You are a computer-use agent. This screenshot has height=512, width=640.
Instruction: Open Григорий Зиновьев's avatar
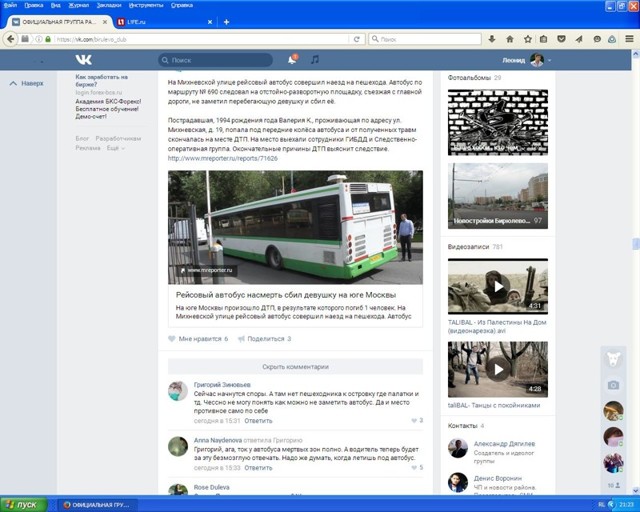point(178,391)
